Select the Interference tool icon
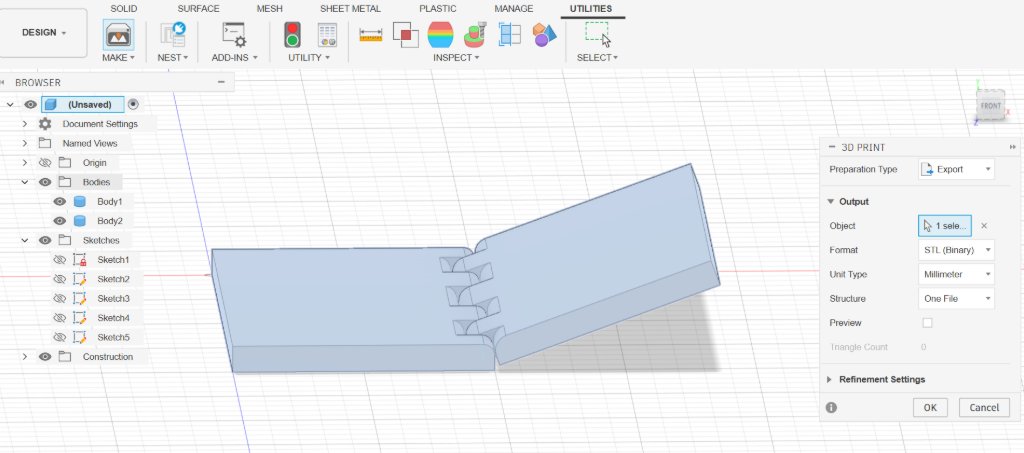 click(406, 35)
